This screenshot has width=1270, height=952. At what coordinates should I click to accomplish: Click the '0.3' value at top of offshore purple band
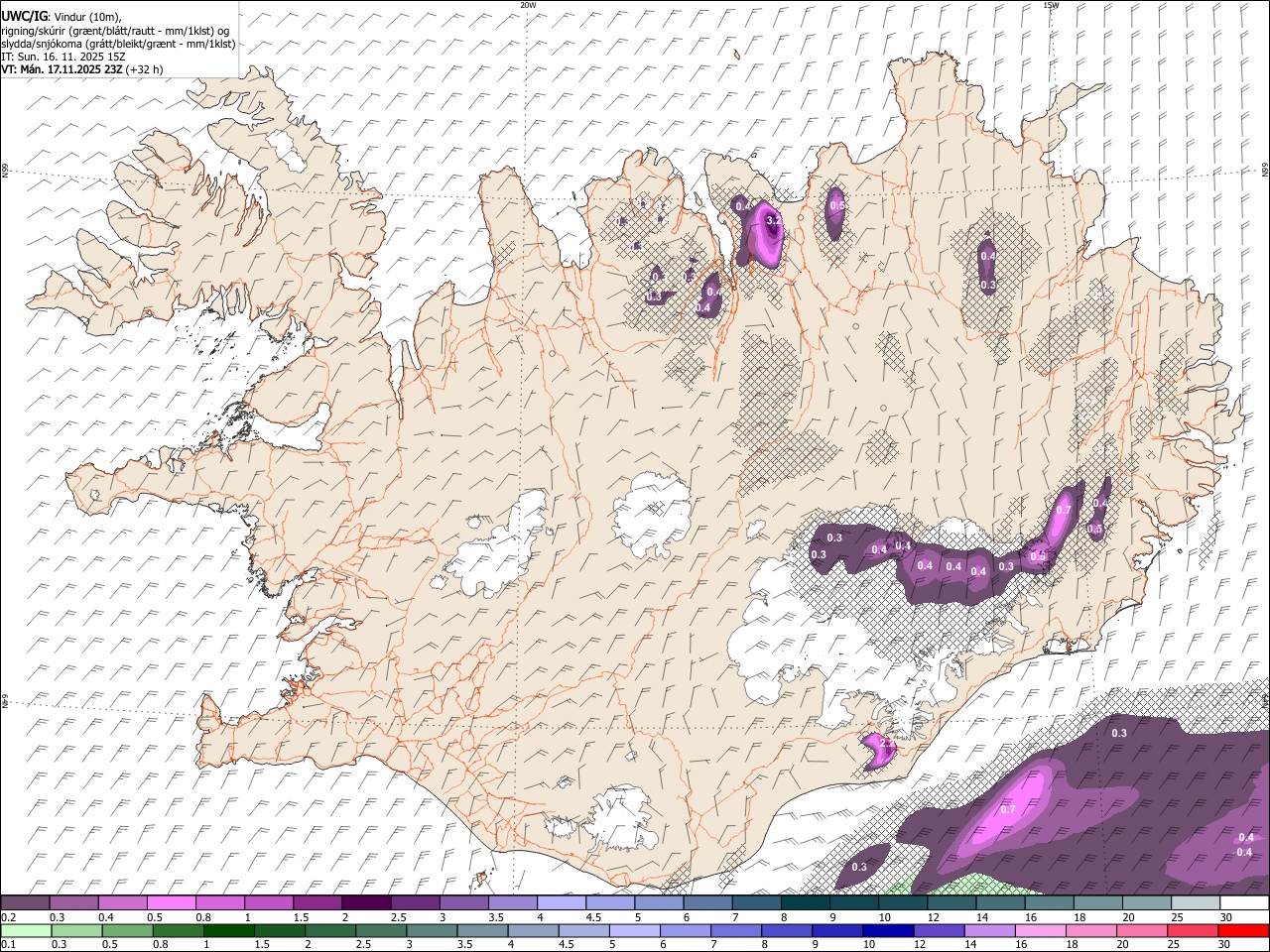[1119, 733]
